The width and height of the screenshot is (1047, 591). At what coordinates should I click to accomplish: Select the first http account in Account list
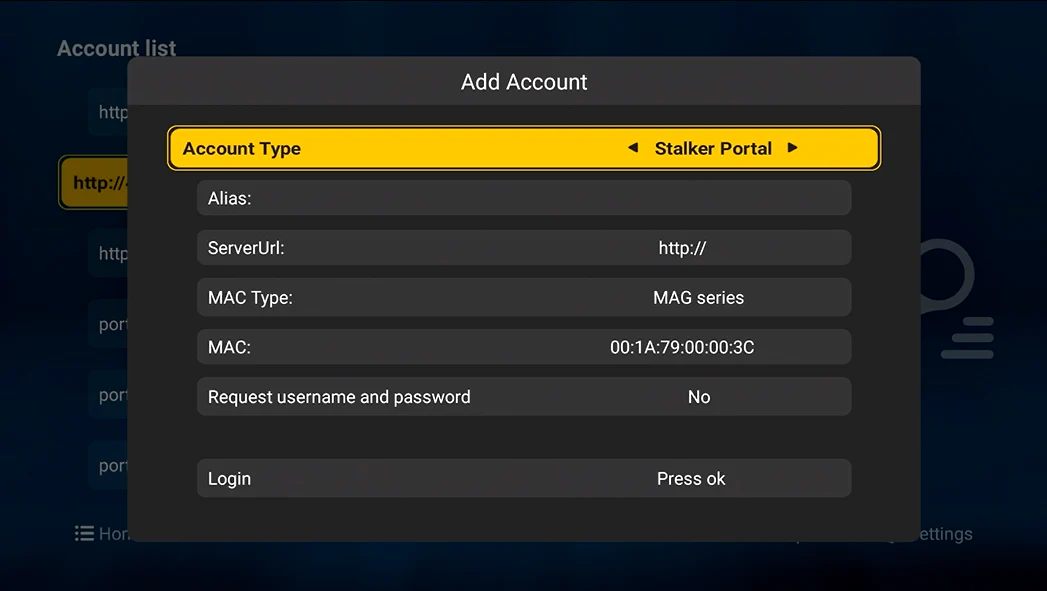coord(108,112)
